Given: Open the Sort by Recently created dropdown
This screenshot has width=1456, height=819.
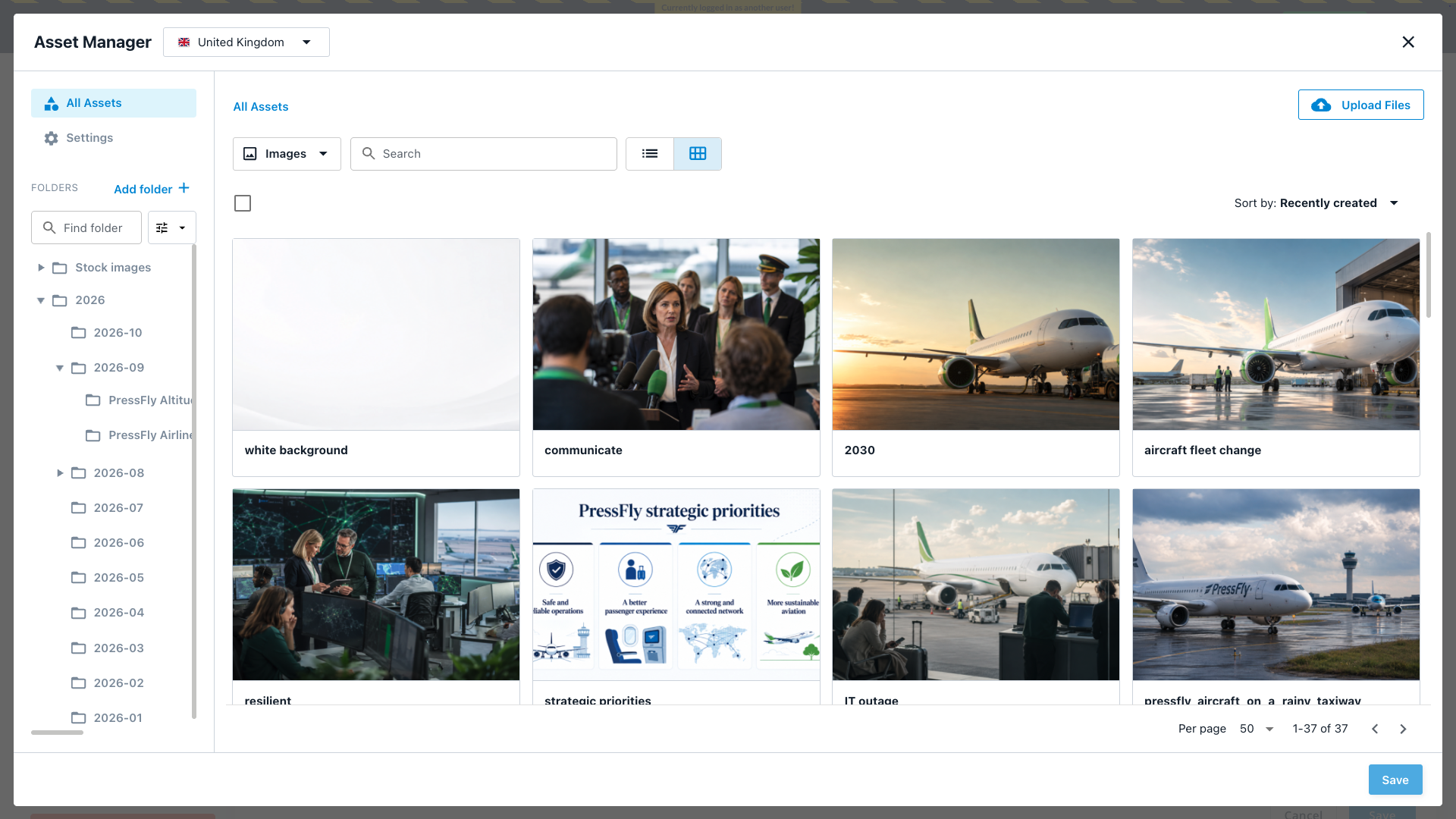Looking at the screenshot, I should (1316, 203).
